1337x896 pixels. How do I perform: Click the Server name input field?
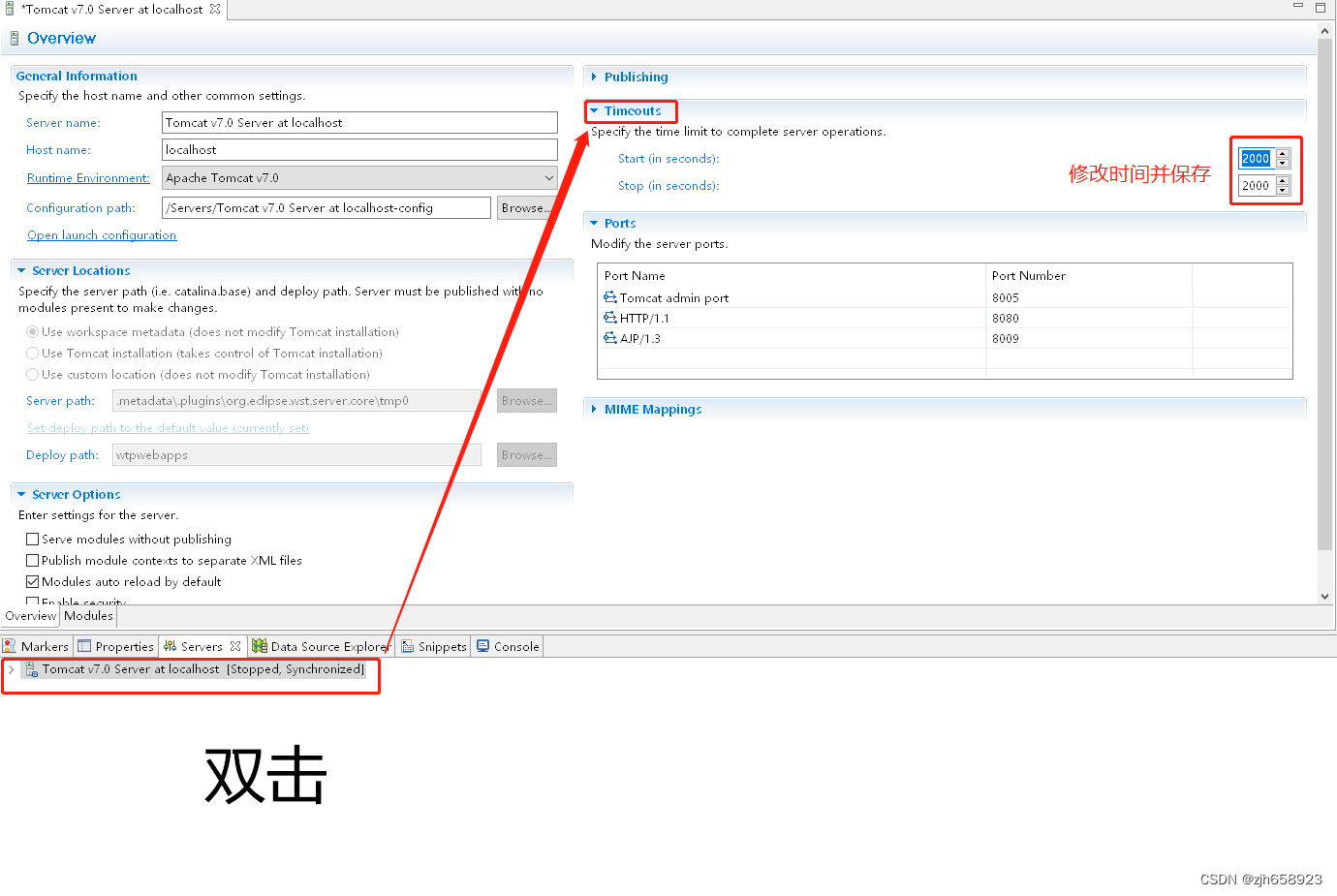pyautogui.click(x=359, y=123)
